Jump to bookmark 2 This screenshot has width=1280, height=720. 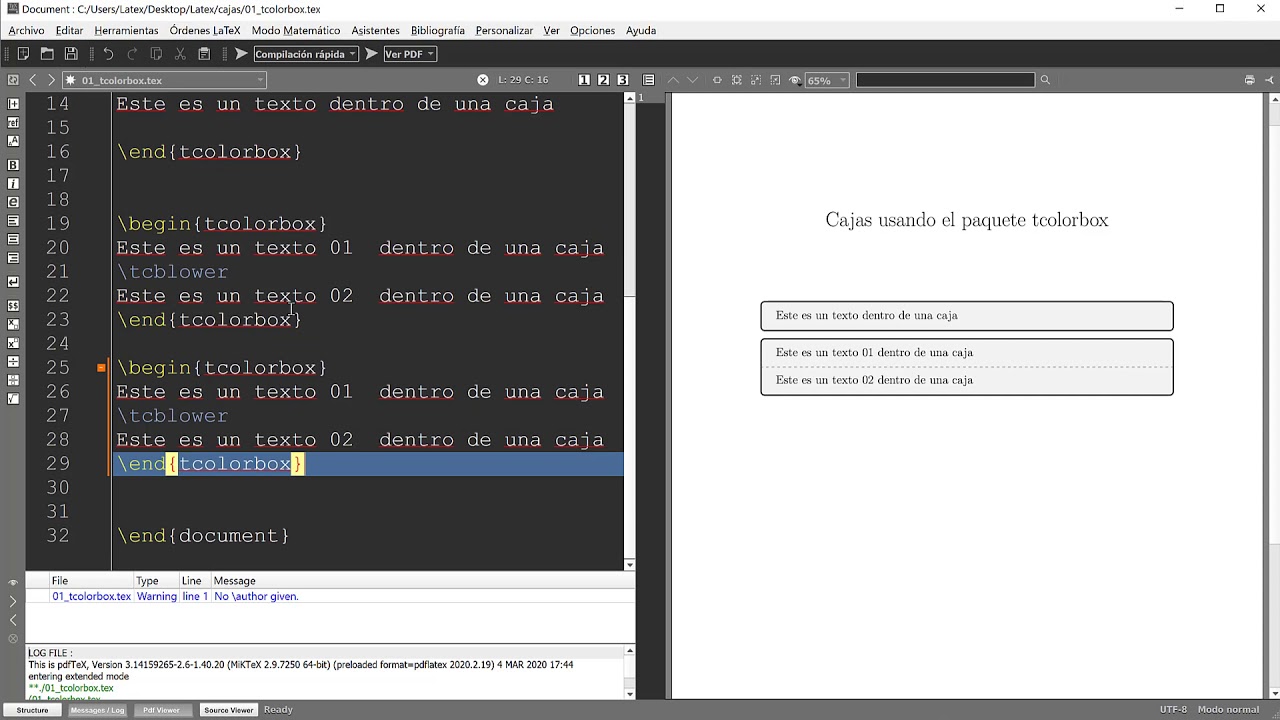604,80
